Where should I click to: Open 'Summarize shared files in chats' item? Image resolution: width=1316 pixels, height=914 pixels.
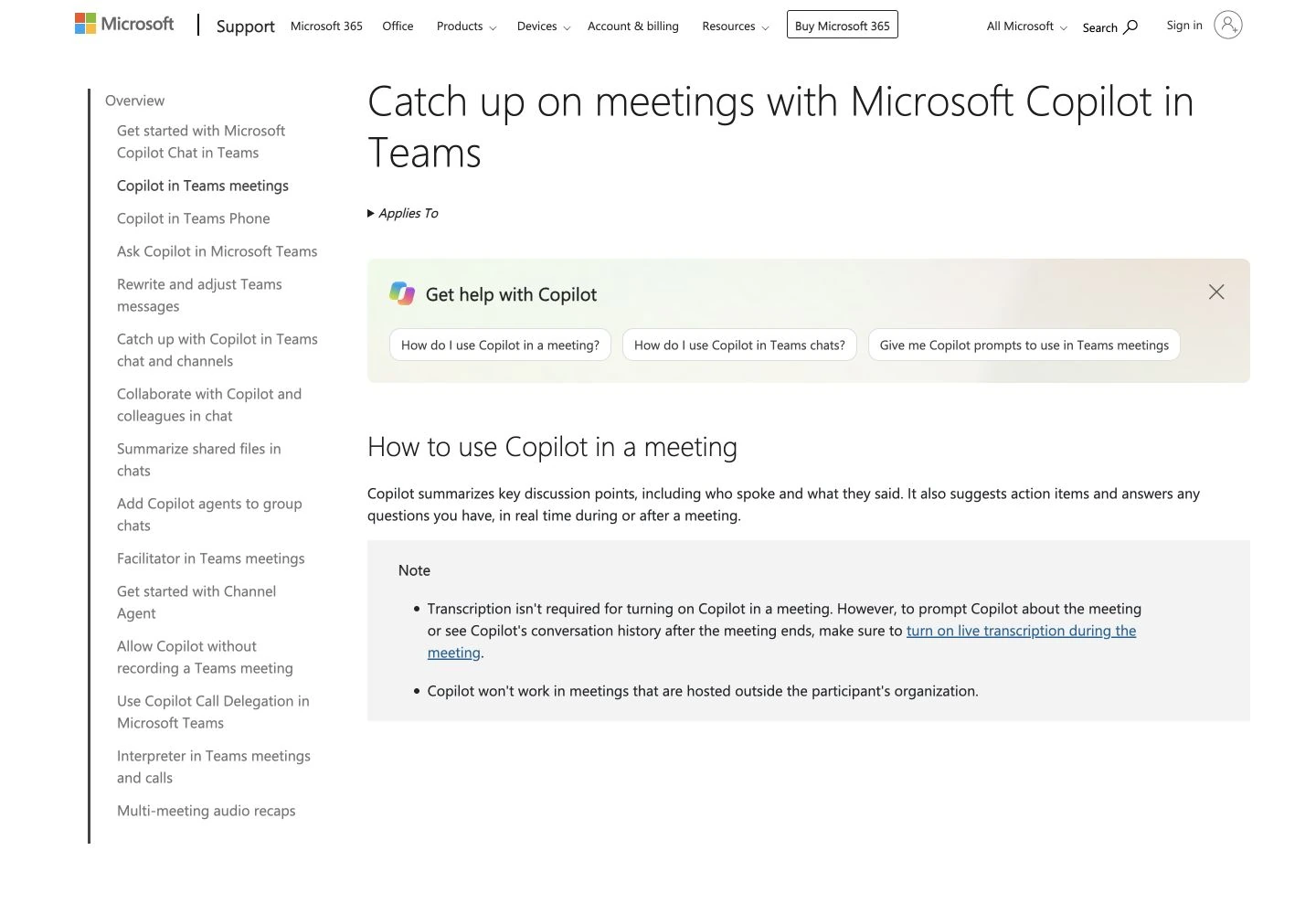coord(199,460)
